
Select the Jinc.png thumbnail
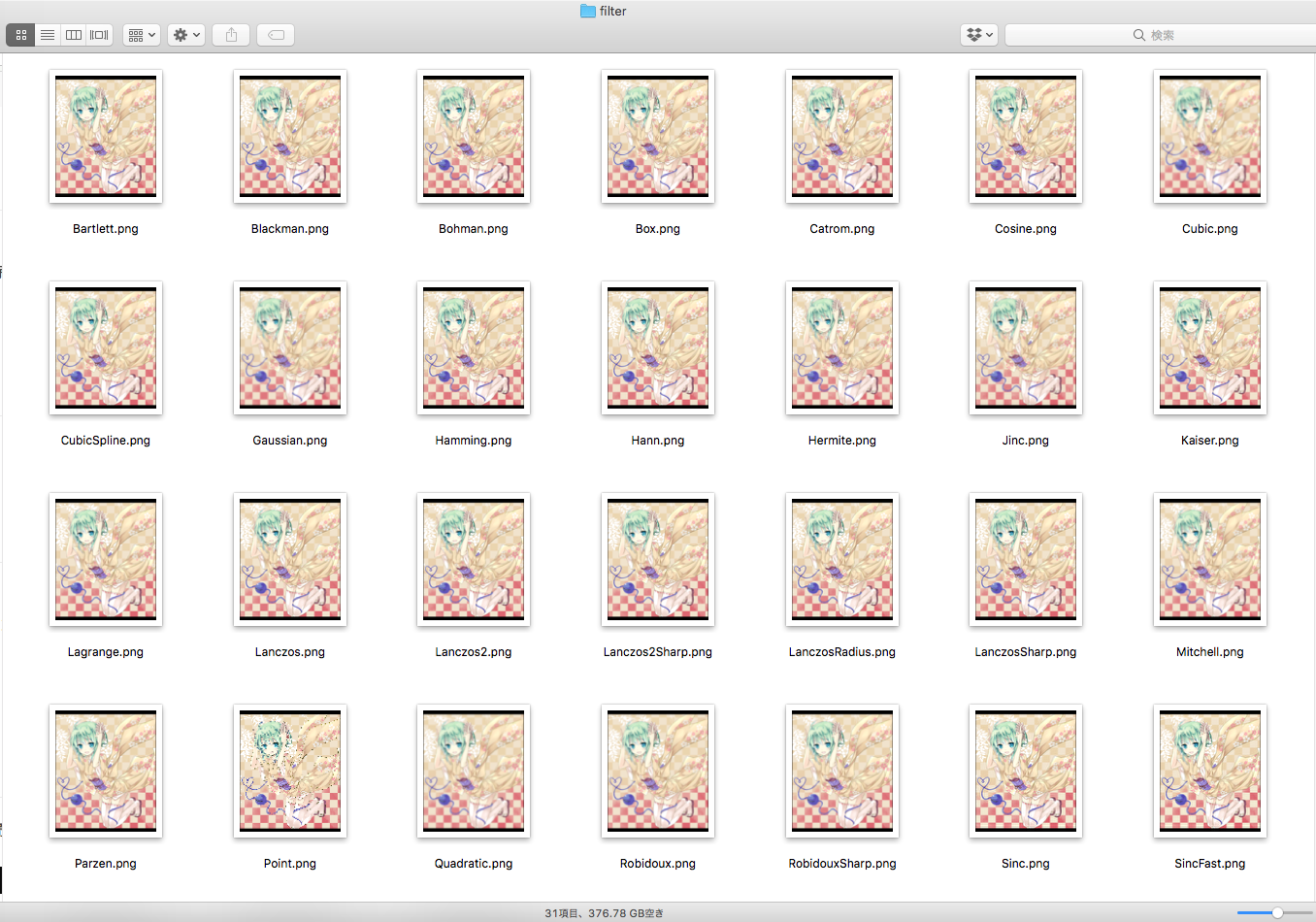1026,347
